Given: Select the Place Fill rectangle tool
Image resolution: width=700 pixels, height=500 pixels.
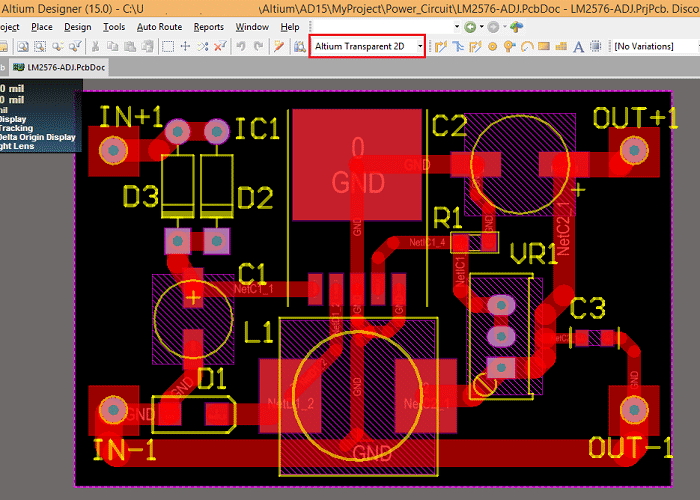Looking at the screenshot, I should tap(545, 46).
